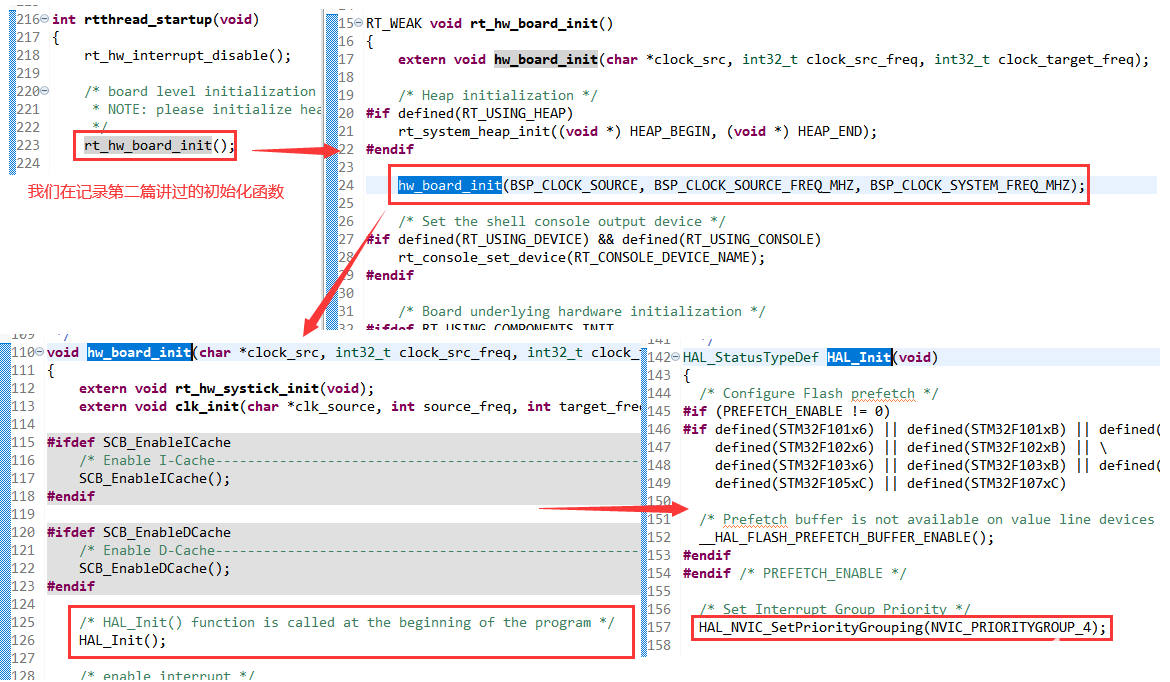Select the HAL_NVIC_SetPriorityGrouping boxed statement
Screen dimensions: 1170x682
coord(900,627)
